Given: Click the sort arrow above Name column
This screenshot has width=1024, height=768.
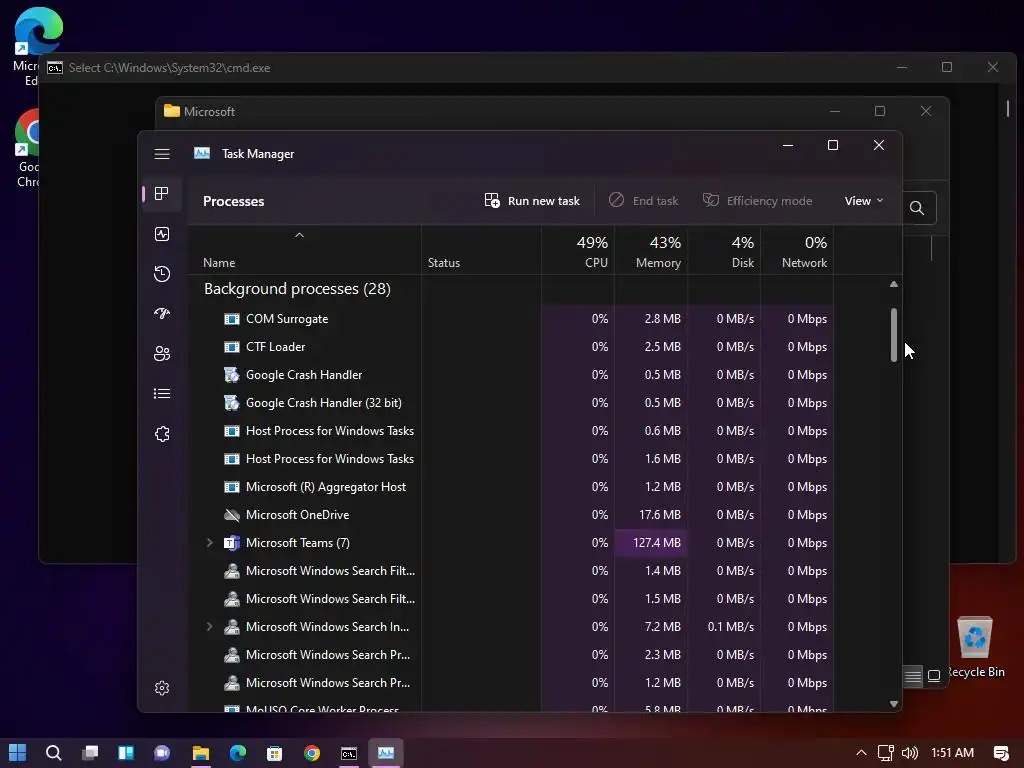Looking at the screenshot, I should click(x=299, y=235).
